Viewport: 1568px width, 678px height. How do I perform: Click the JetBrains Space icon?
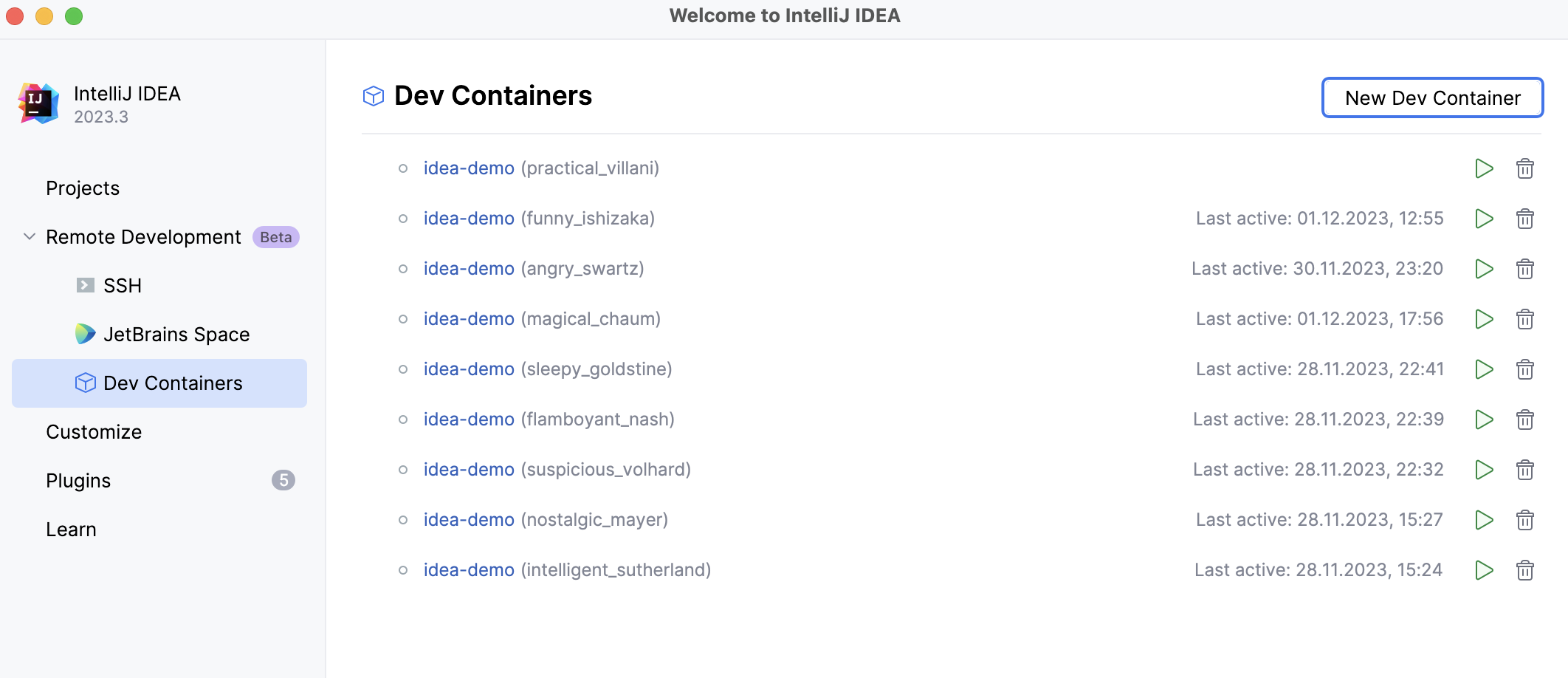point(86,334)
